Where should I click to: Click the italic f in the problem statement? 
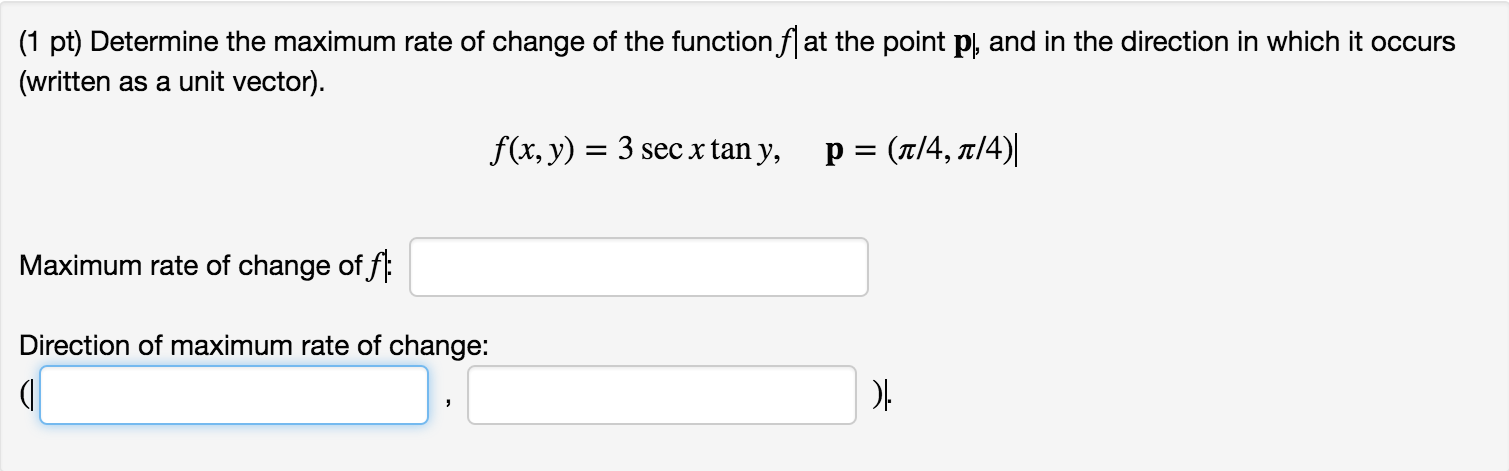782,43
